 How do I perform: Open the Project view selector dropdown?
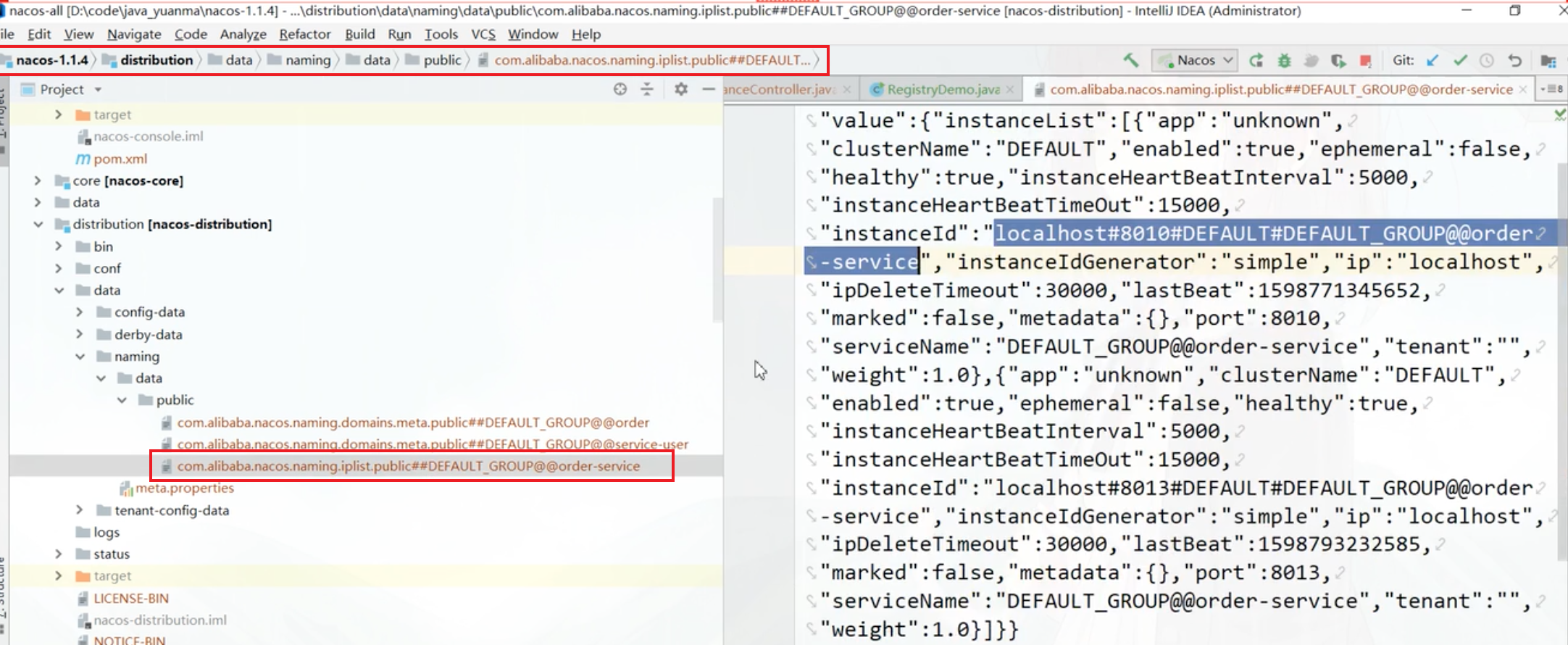coord(98,89)
